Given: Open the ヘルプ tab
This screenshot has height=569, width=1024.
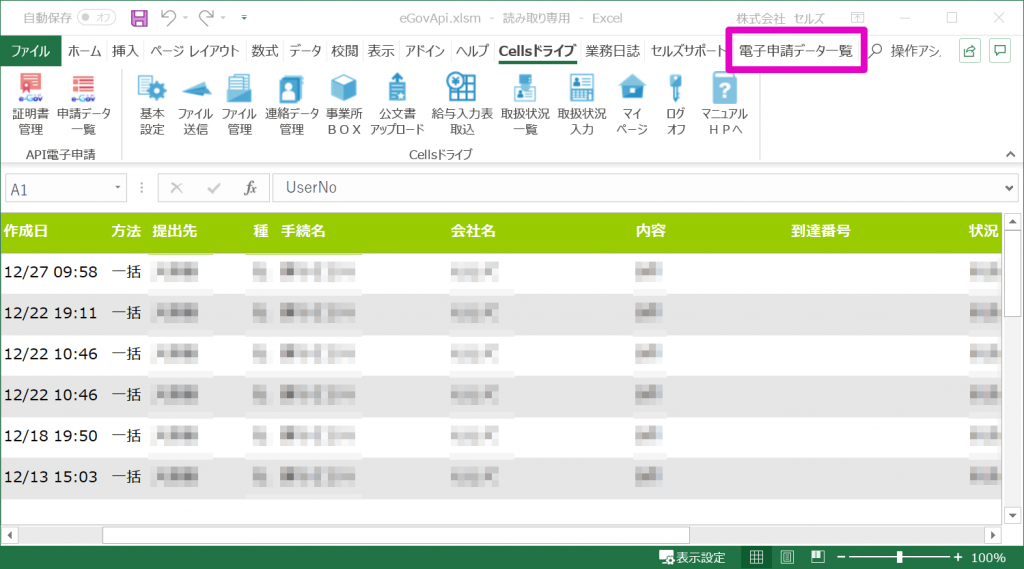Looking at the screenshot, I should 472,51.
